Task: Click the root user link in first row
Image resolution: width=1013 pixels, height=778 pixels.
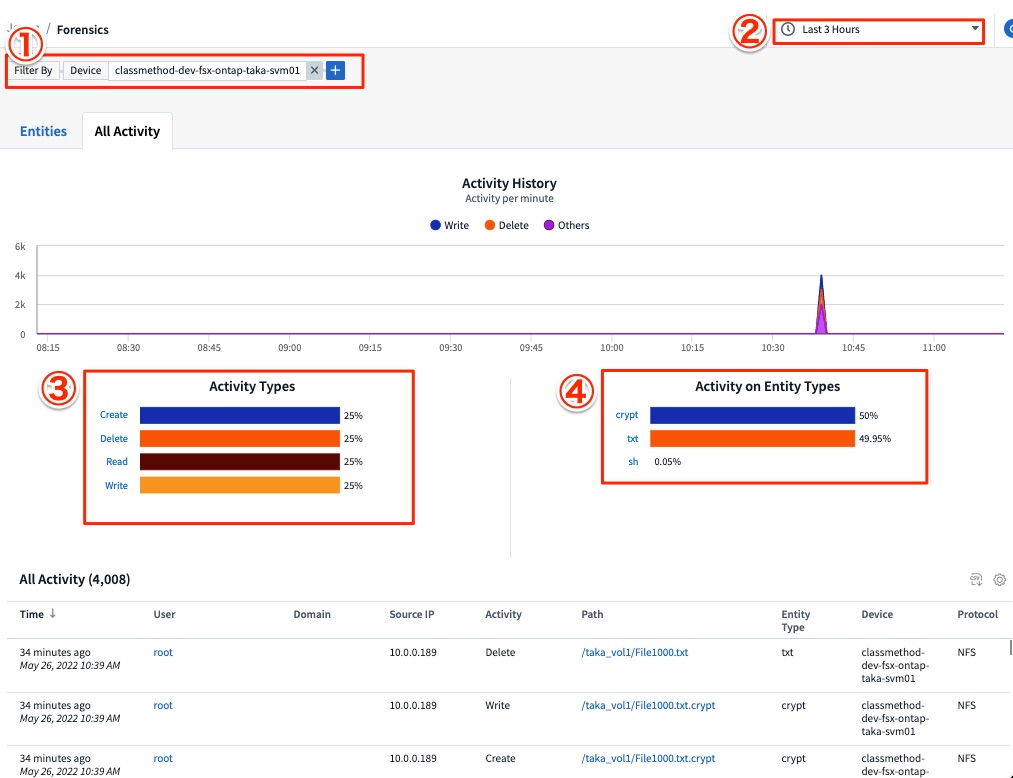Action: (x=162, y=652)
